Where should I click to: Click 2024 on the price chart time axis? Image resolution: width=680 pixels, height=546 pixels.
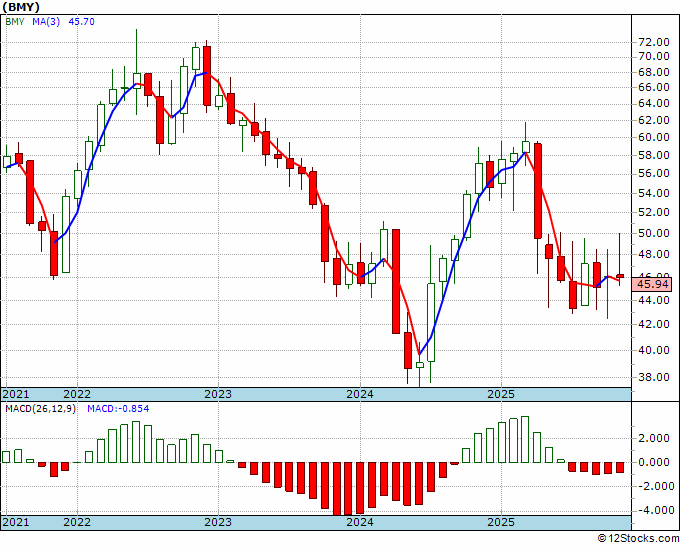[x=360, y=394]
